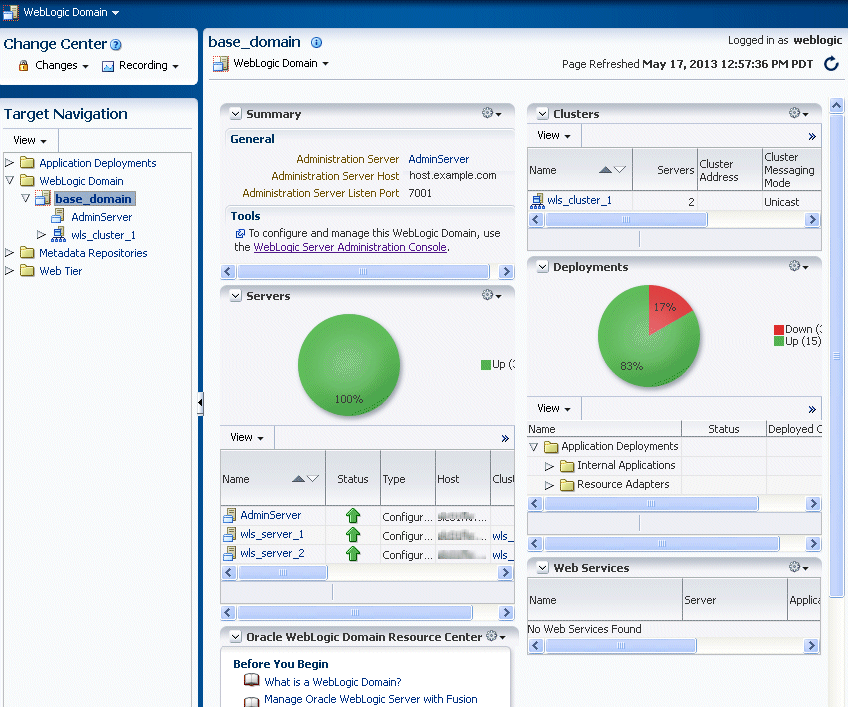The height and width of the screenshot is (707, 848).
Task: Click the Web Tier folder icon
Action: [x=27, y=270]
